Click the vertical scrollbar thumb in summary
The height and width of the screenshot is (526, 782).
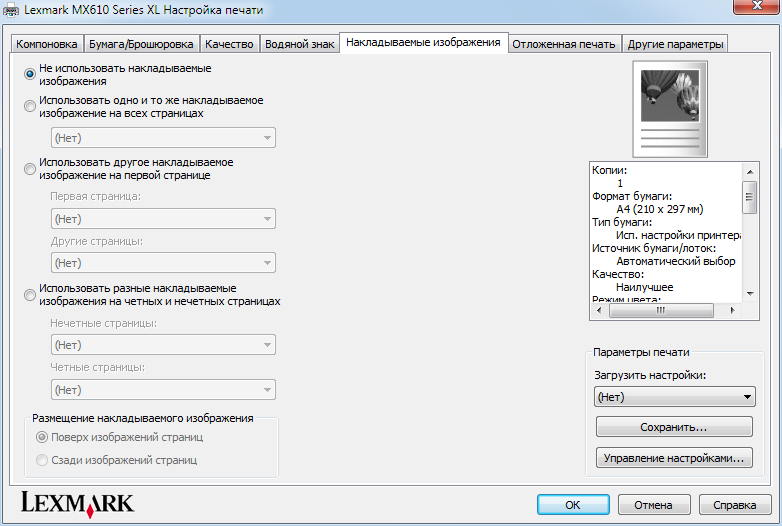(750, 197)
